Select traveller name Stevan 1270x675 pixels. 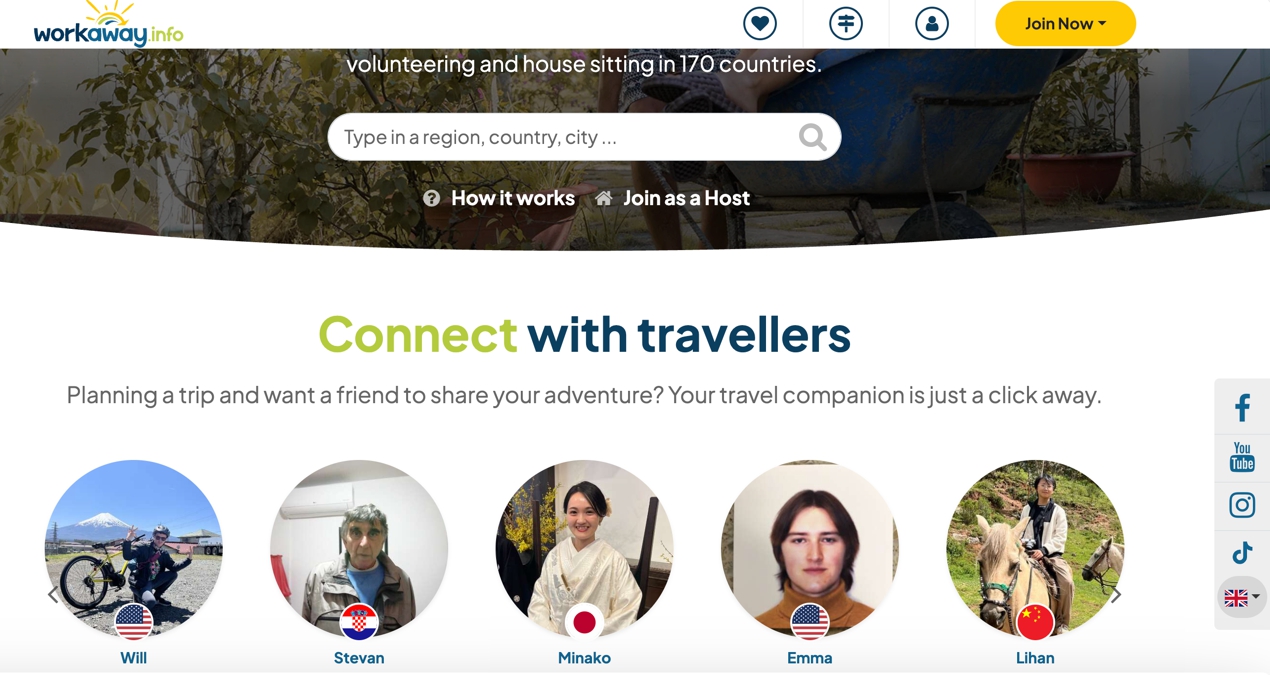[x=359, y=658]
